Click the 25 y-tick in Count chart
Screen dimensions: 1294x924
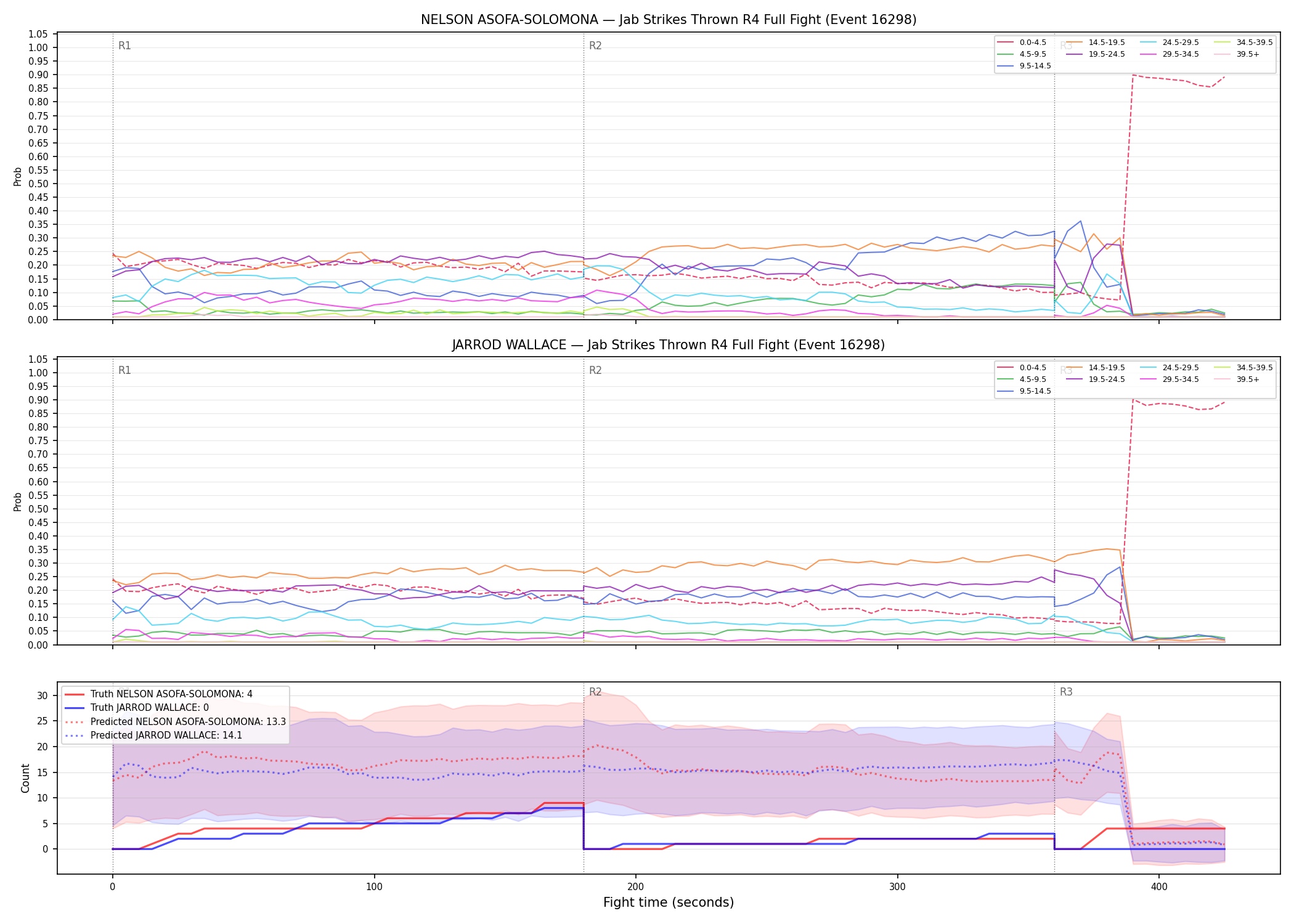tap(42, 721)
